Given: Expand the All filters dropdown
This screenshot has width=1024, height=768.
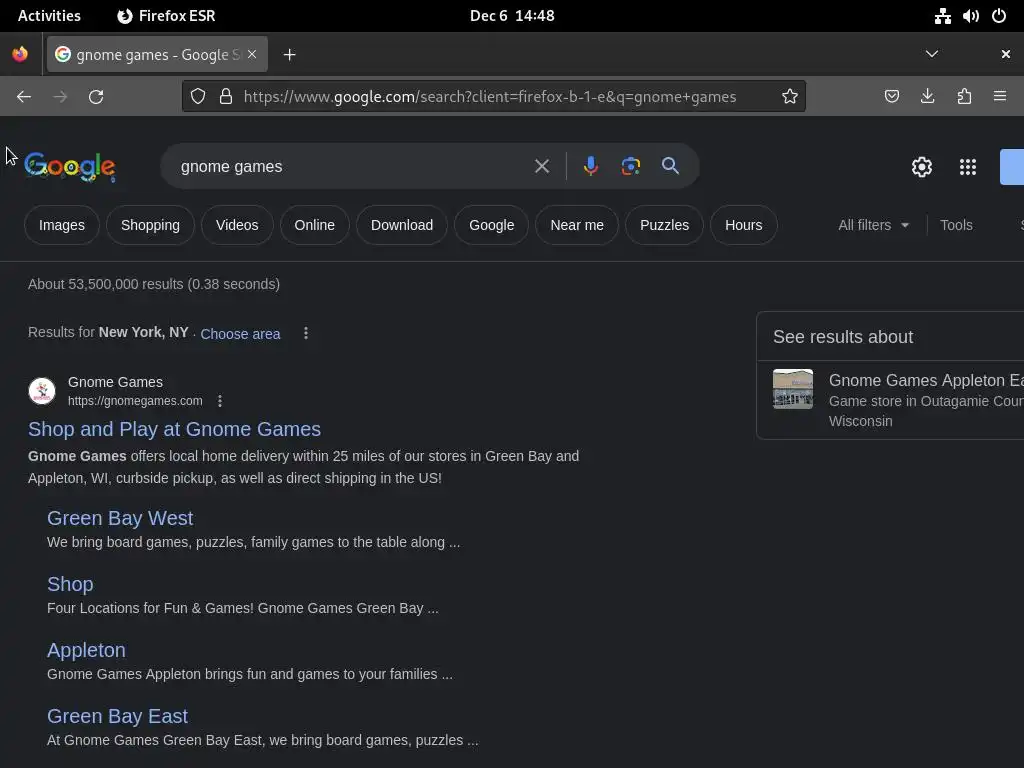Looking at the screenshot, I should click(x=873, y=225).
